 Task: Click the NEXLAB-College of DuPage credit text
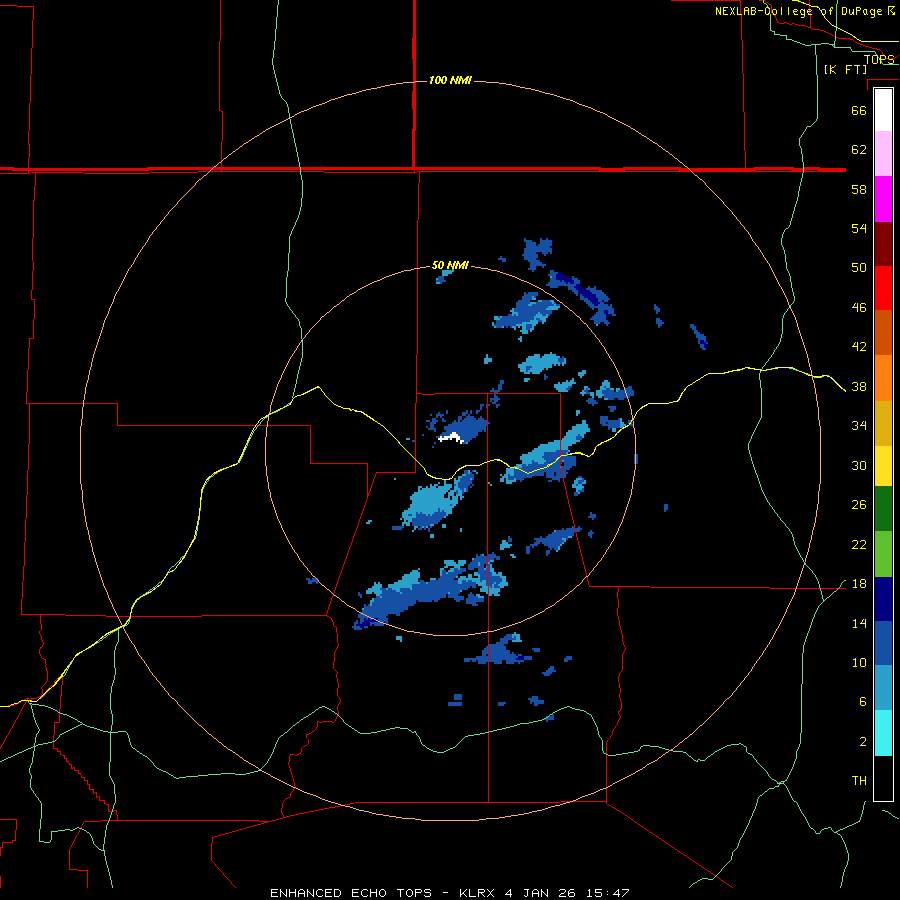805,11
